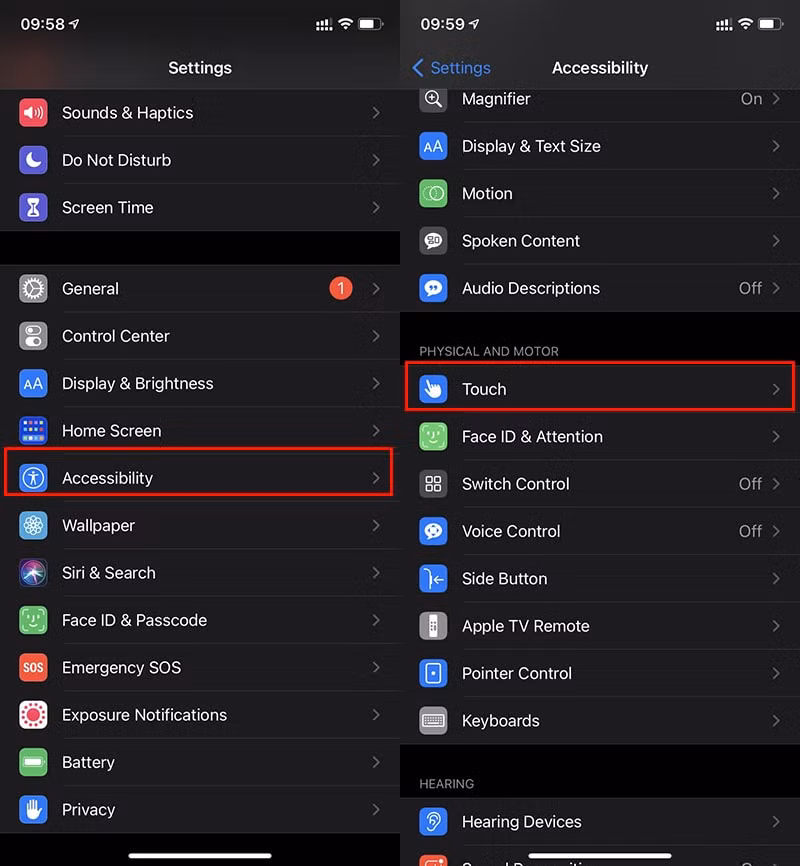Select the Accessibility row label in Settings

click(x=108, y=478)
